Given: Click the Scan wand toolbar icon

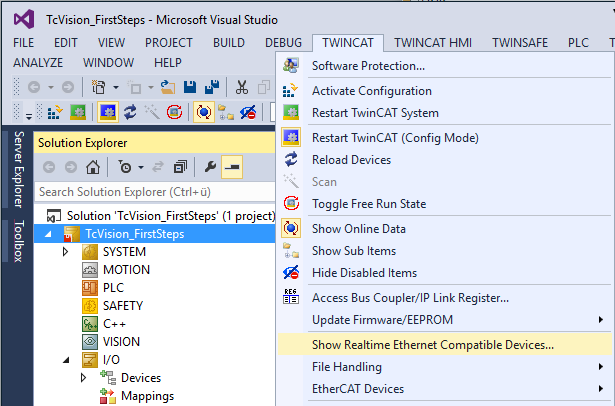Looking at the screenshot, I should [152, 113].
